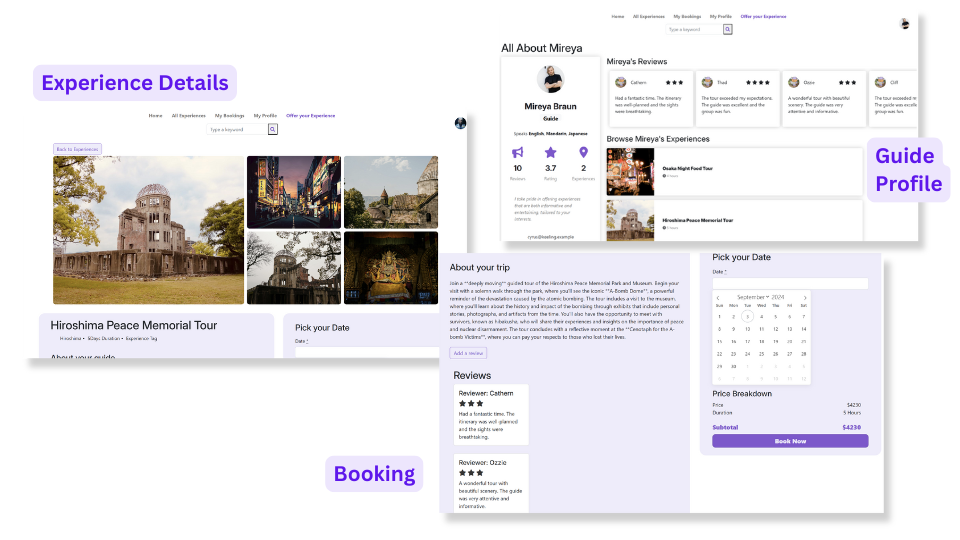Click the Add a review button

coord(468,353)
